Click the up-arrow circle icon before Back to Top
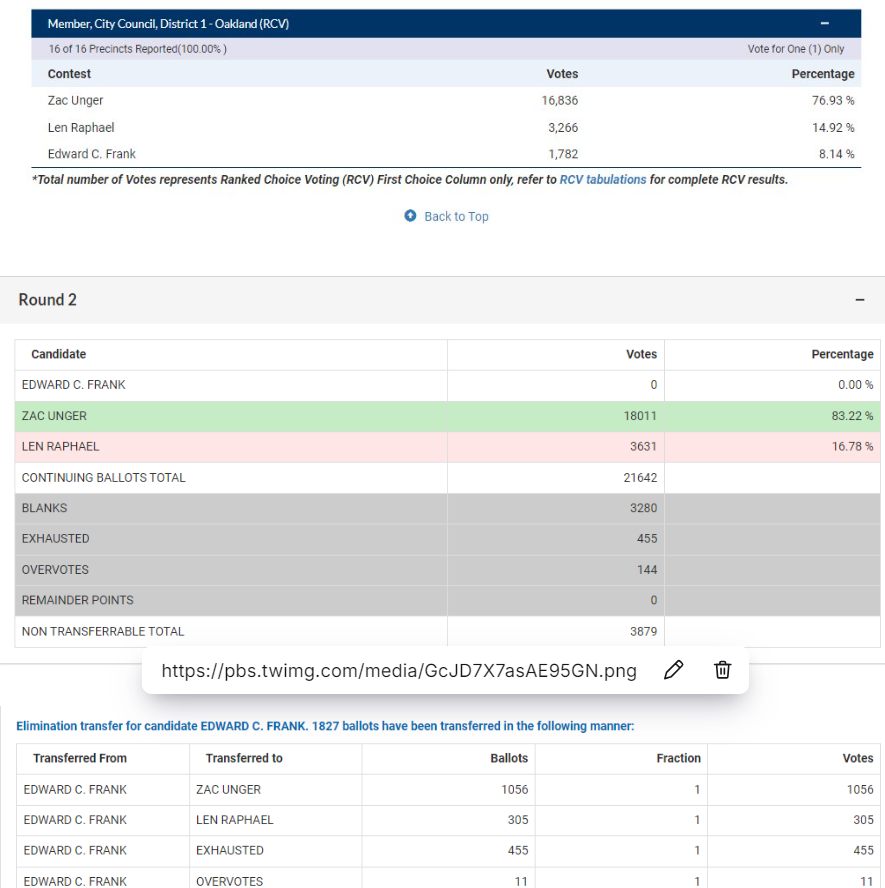The image size is (885, 888). (x=410, y=216)
